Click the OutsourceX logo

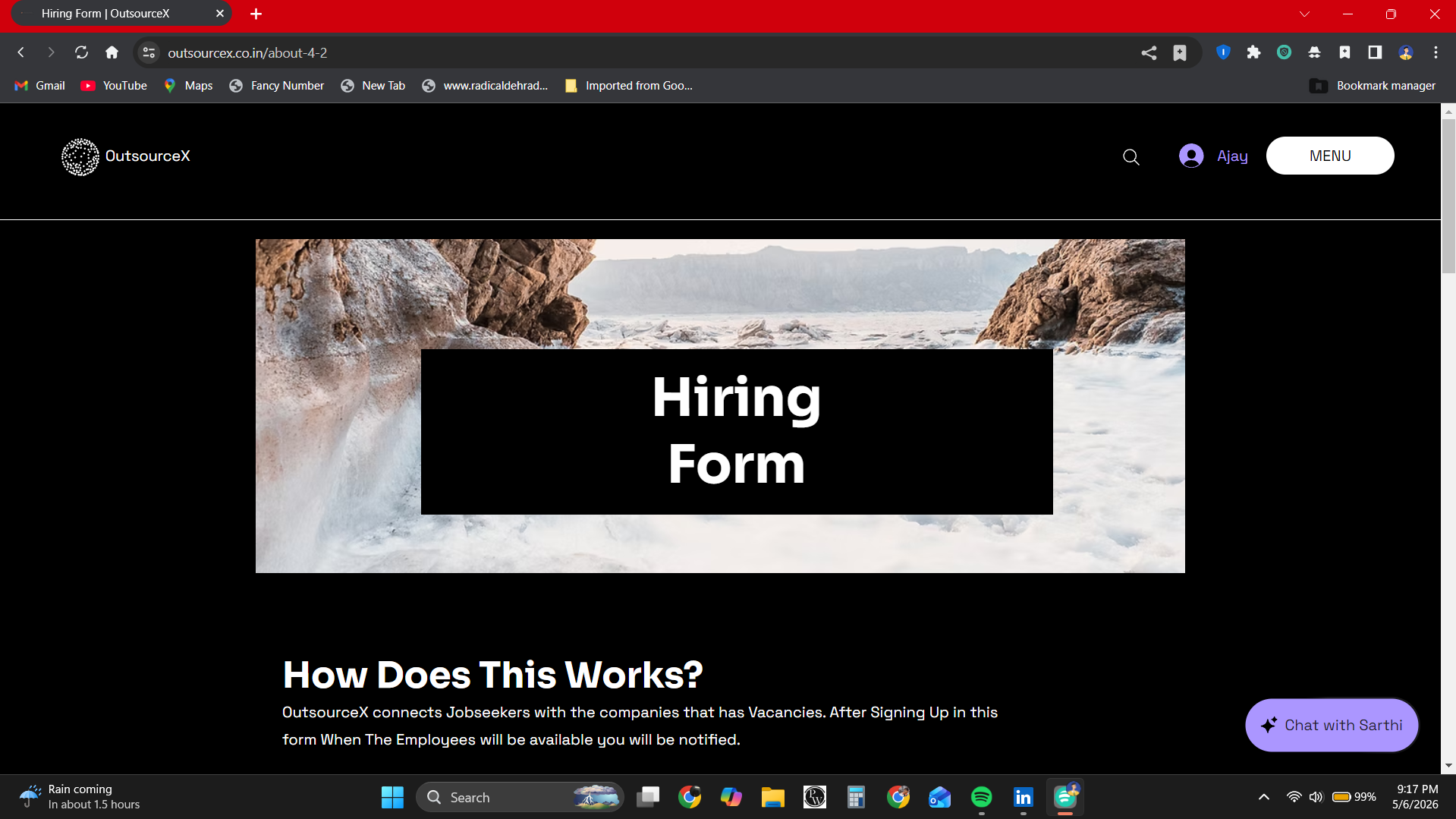[x=126, y=156]
